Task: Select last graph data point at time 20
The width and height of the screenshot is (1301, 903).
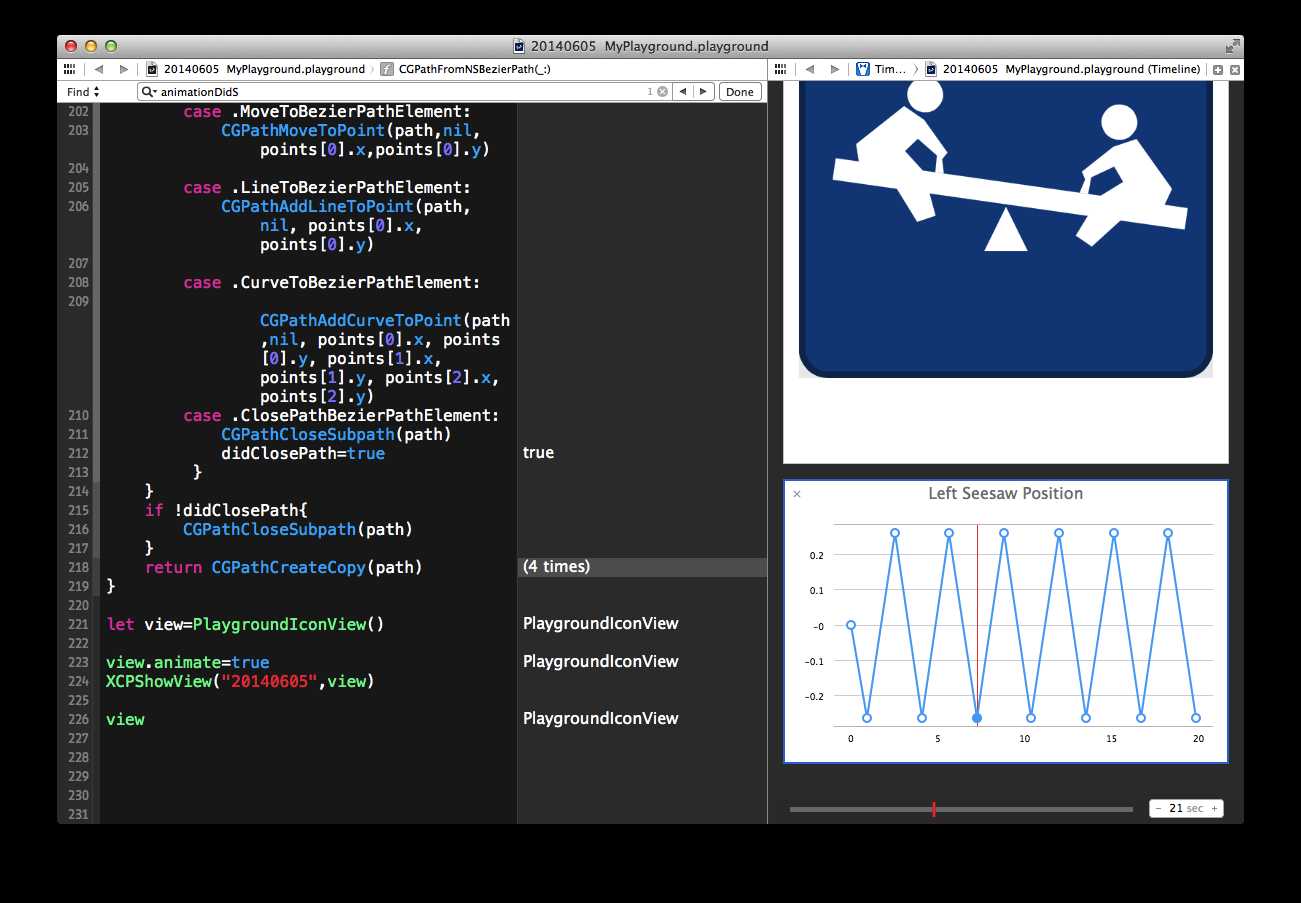Action: click(1196, 718)
